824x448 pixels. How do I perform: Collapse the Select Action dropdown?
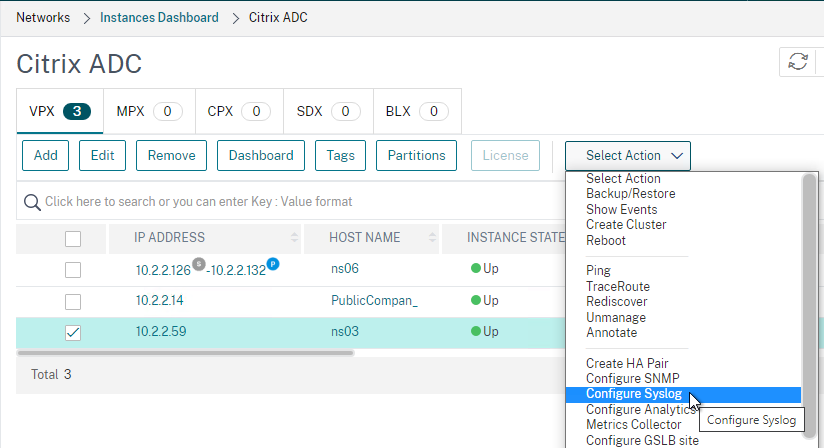(627, 155)
